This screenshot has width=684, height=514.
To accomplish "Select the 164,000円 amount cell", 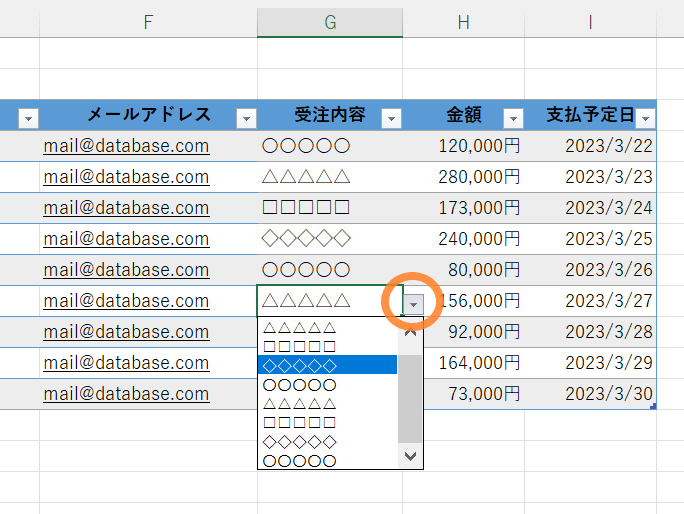I will pos(473,363).
